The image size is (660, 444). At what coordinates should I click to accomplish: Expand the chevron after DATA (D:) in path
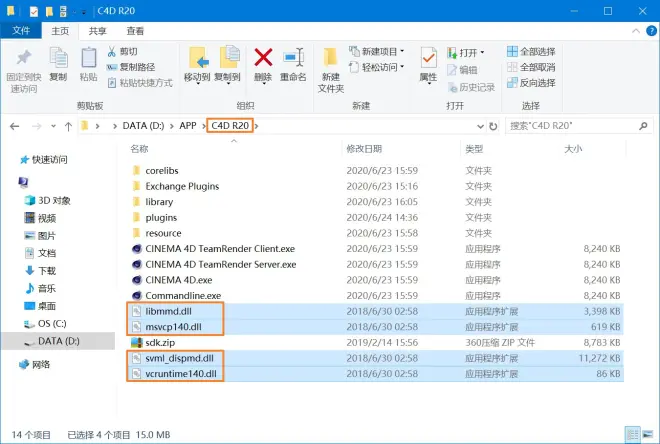pos(172,126)
